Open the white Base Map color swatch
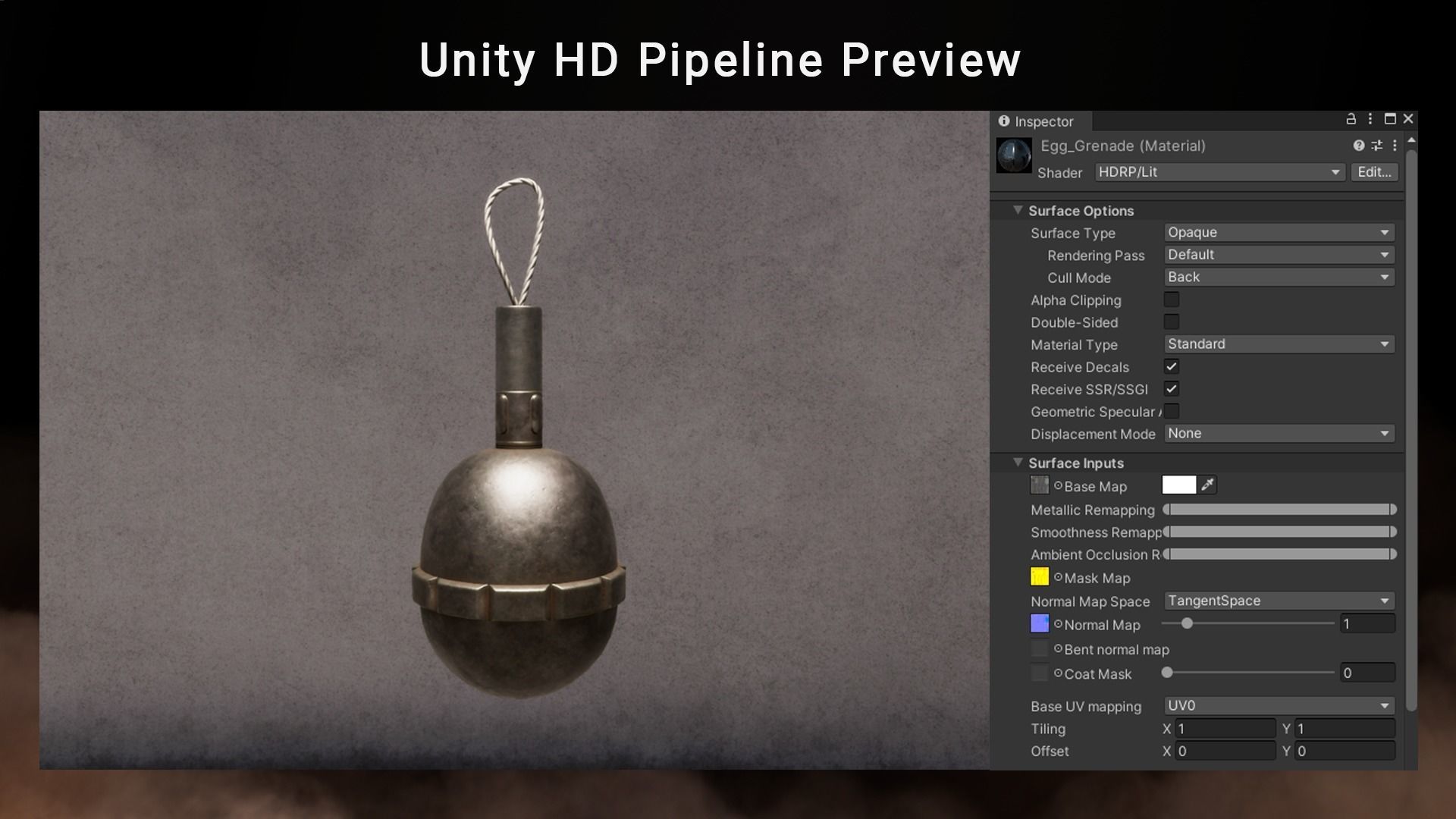Screen dimensions: 1456x819 pos(1179,485)
